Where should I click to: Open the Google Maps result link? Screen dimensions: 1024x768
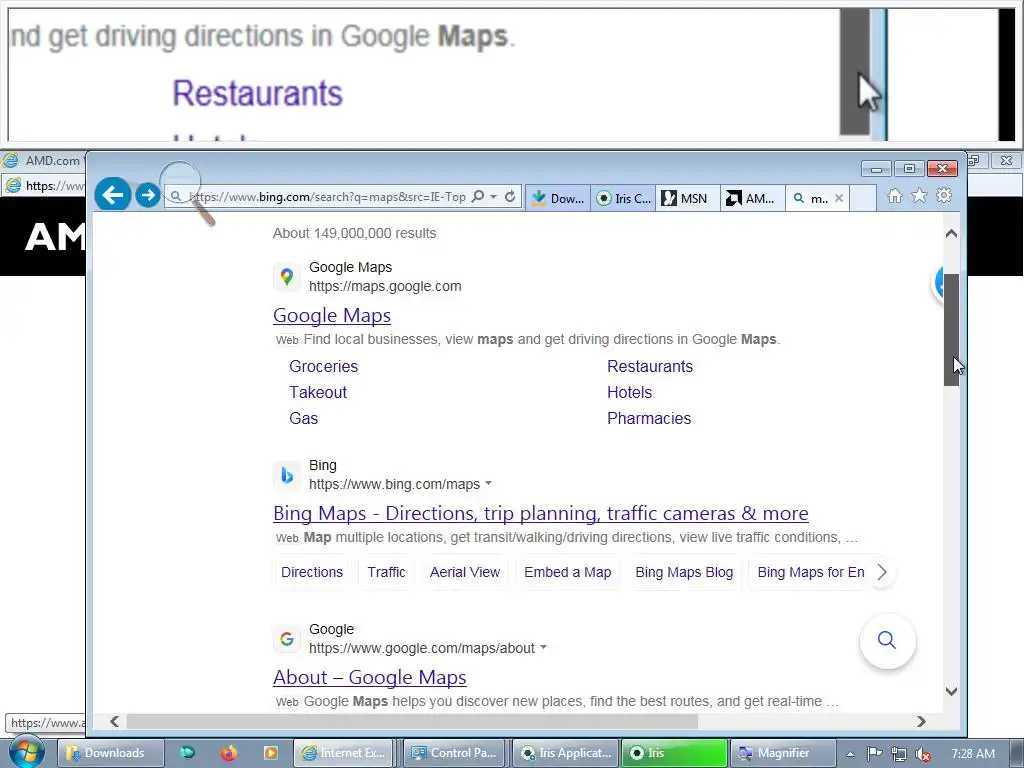tap(332, 315)
